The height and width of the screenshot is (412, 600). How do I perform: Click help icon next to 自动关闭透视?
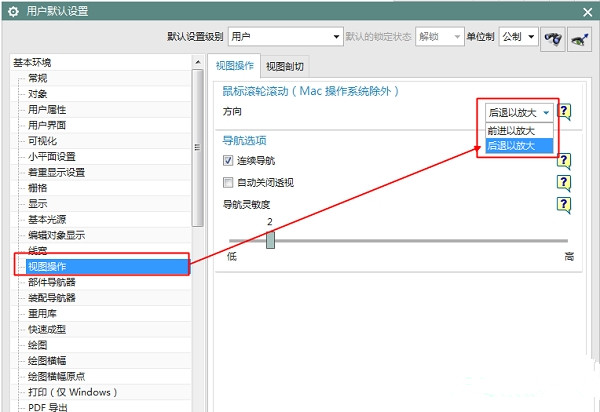coord(564,182)
